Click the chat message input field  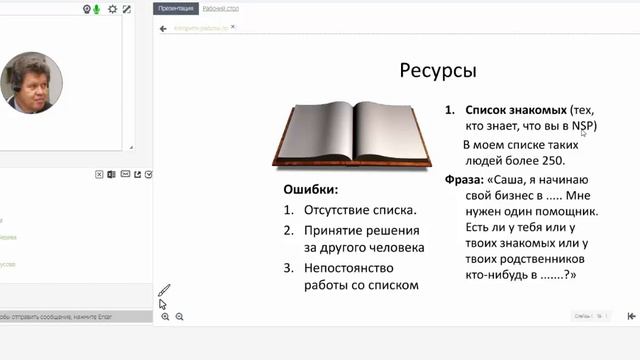[x=76, y=317]
